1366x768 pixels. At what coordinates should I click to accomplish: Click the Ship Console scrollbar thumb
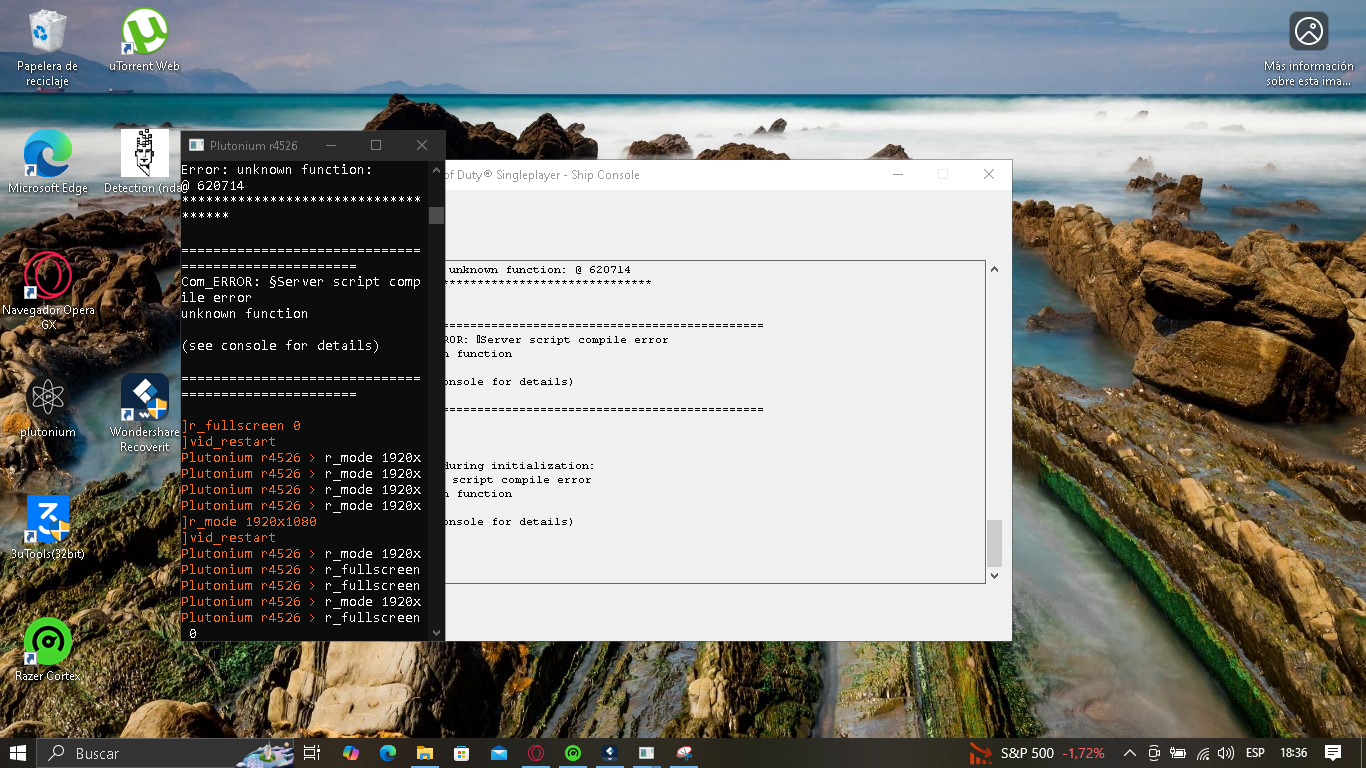click(994, 543)
